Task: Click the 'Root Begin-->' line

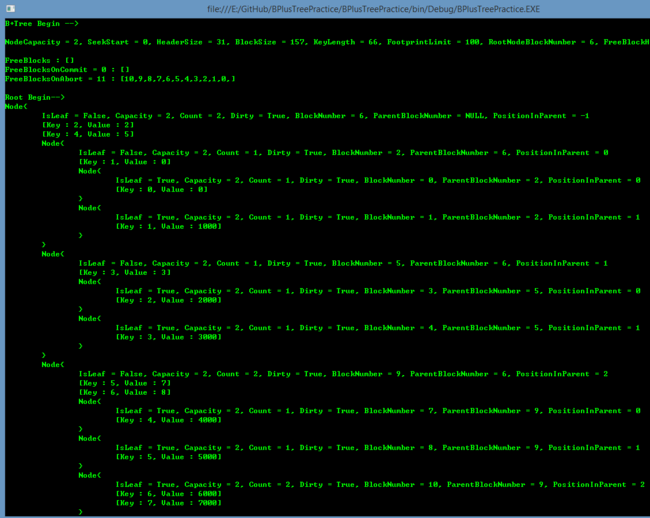Action: point(35,97)
